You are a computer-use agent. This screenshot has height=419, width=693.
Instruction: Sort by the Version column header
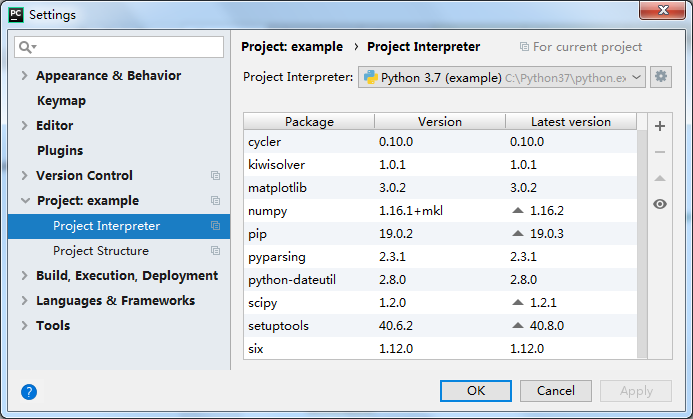(440, 122)
